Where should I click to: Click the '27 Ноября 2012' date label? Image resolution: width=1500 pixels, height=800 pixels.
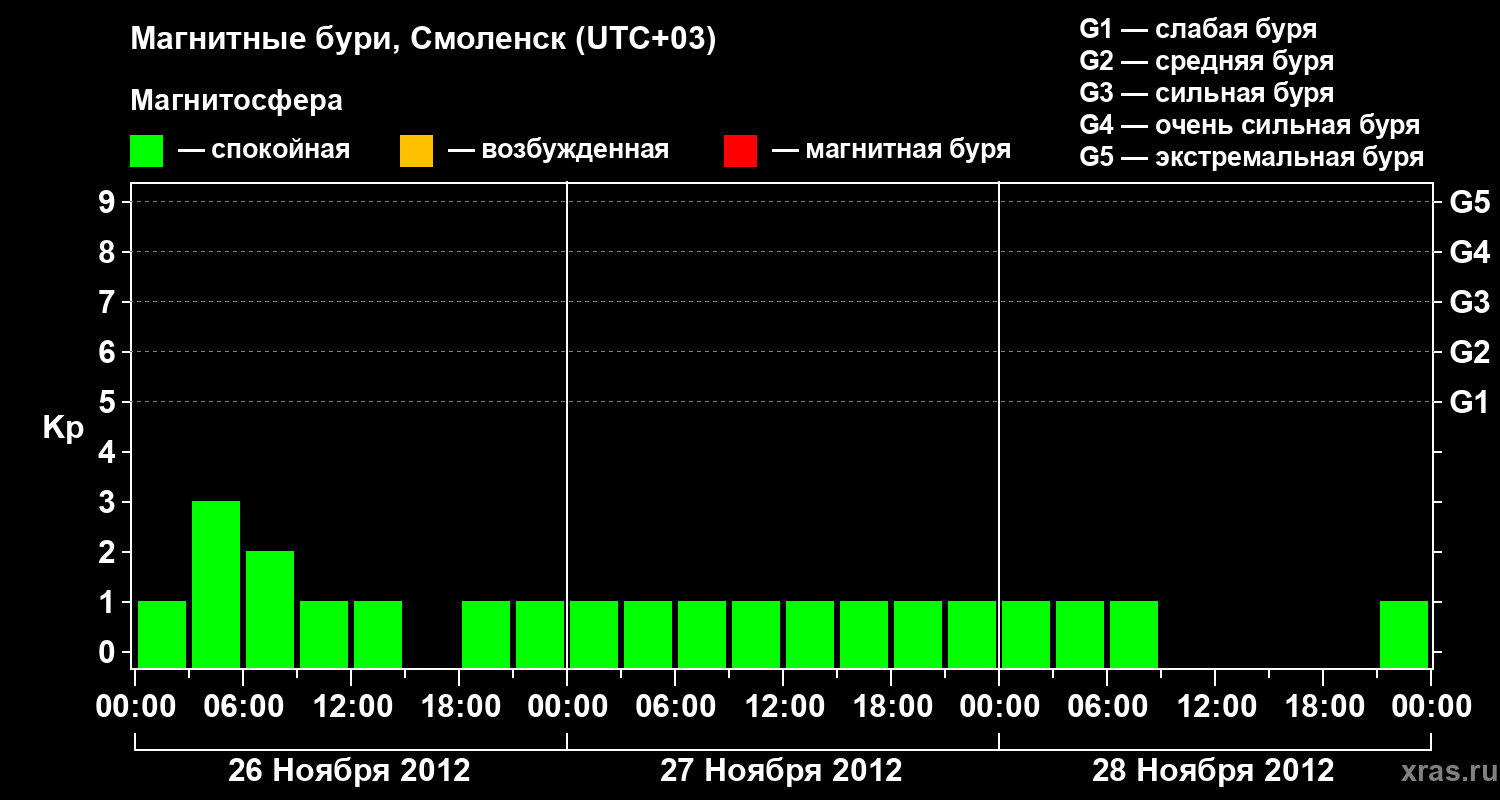pos(781,770)
